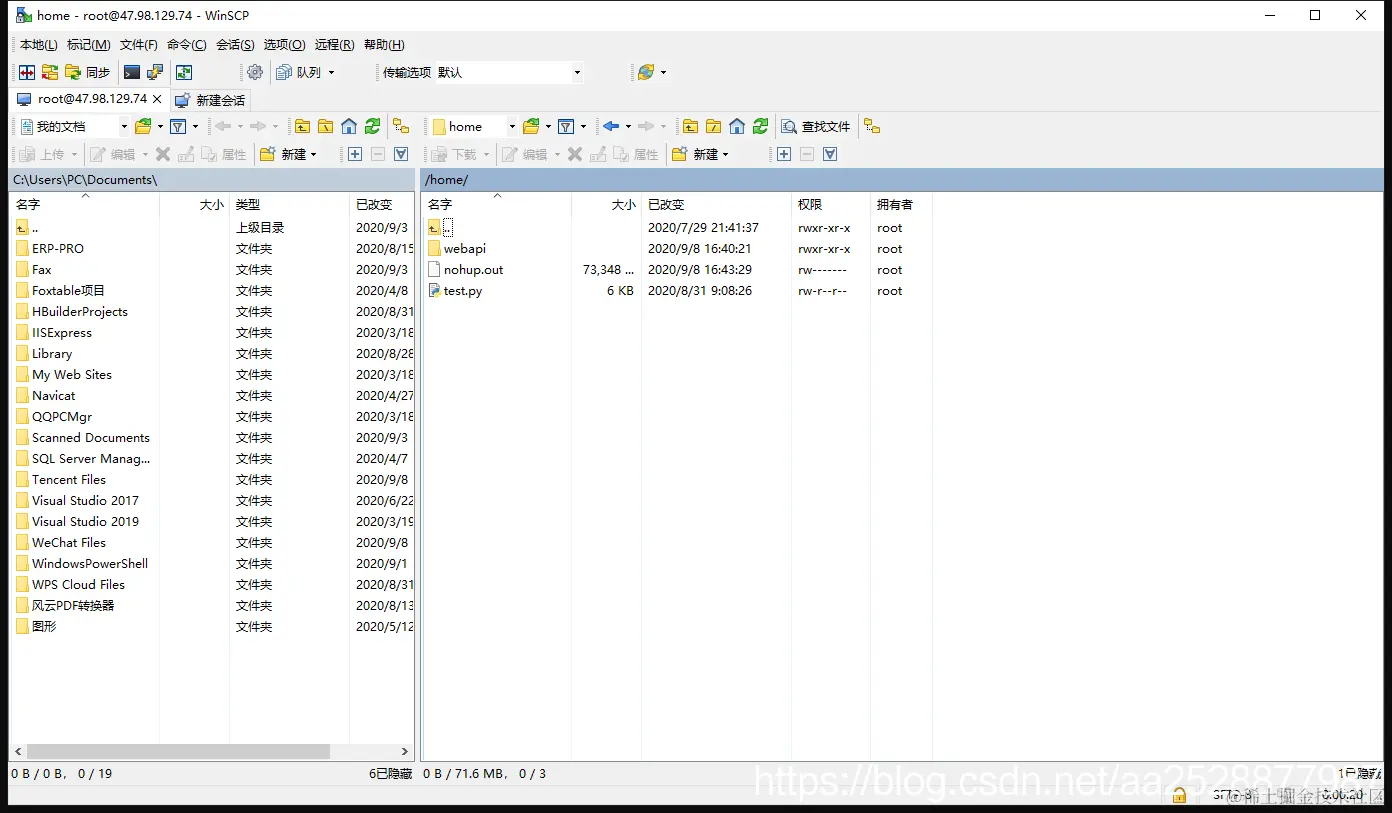The height and width of the screenshot is (813, 1392).
Task: Select the HBuilderProjects local folder
Action: pos(79,312)
